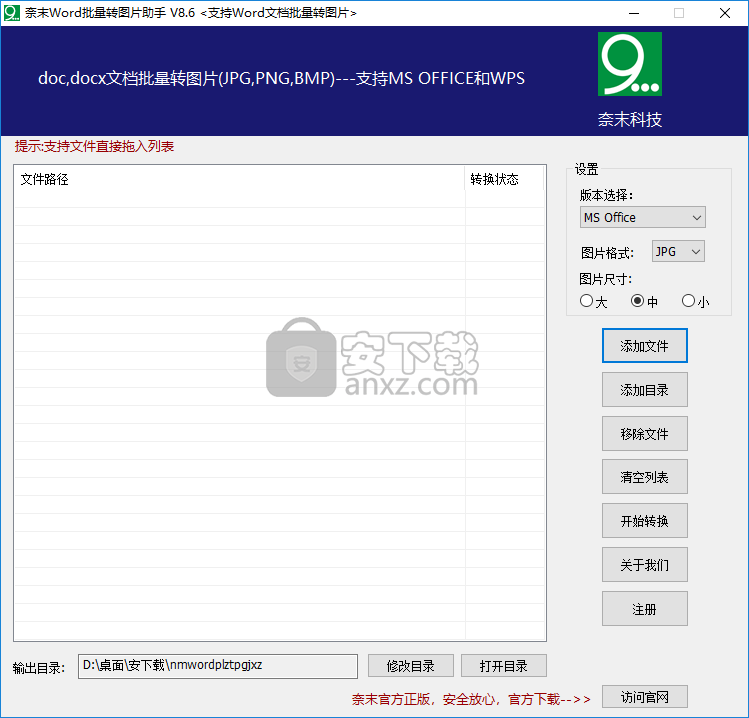749x718 pixels.
Task: Click the 文件路径 column header
Action: [239, 179]
